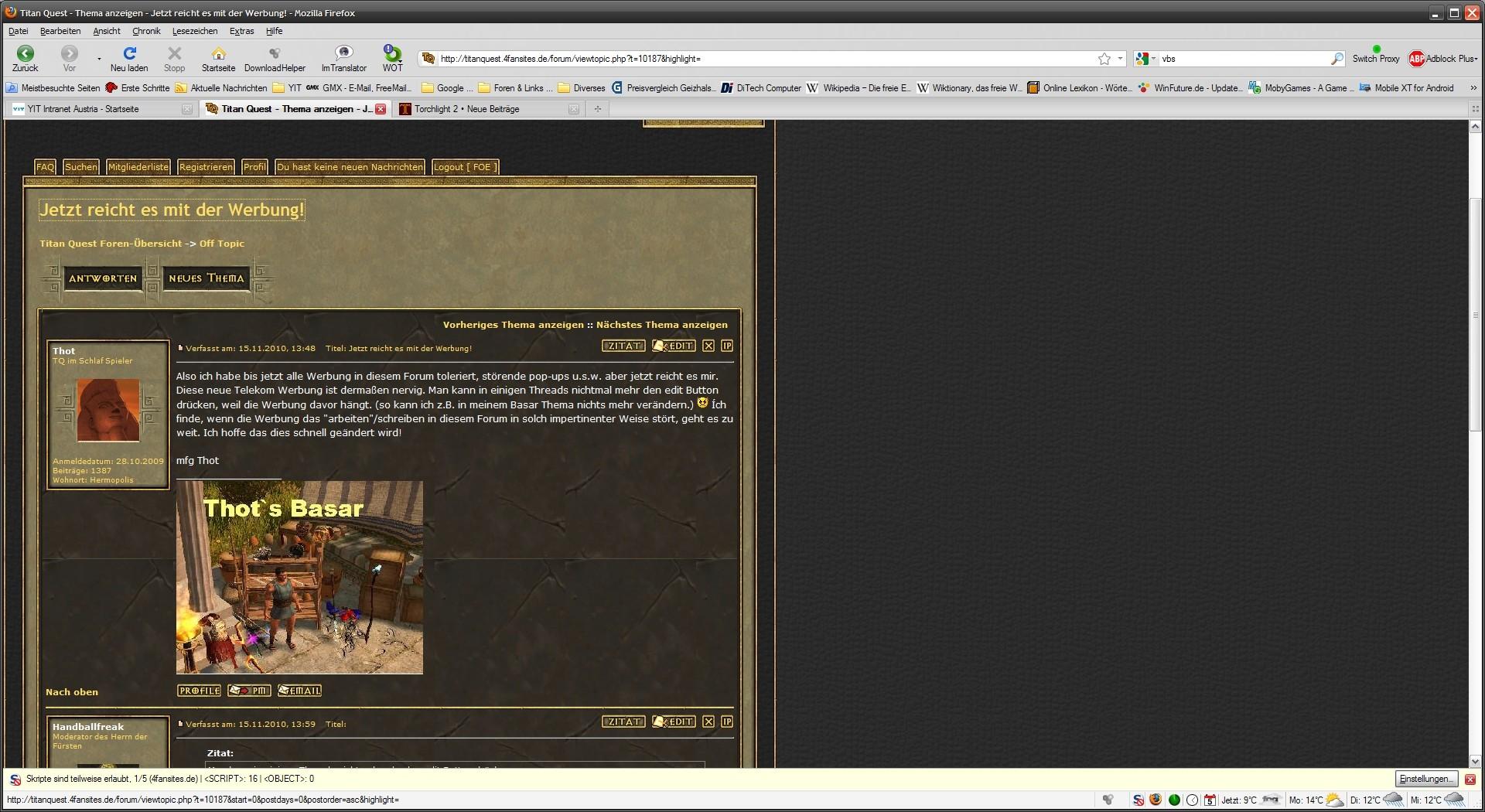Viewport: 1485px width, 812px height.
Task: Expand the search engine selector dropdown
Action: (x=1145, y=59)
